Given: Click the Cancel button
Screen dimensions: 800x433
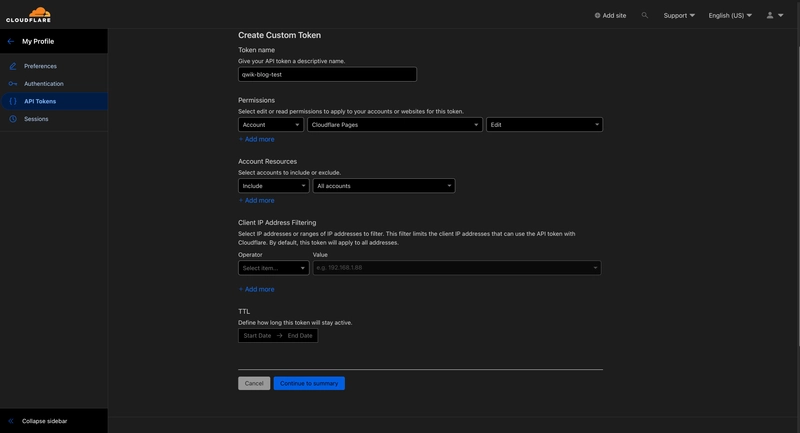Looking at the screenshot, I should pyautogui.click(x=254, y=383).
